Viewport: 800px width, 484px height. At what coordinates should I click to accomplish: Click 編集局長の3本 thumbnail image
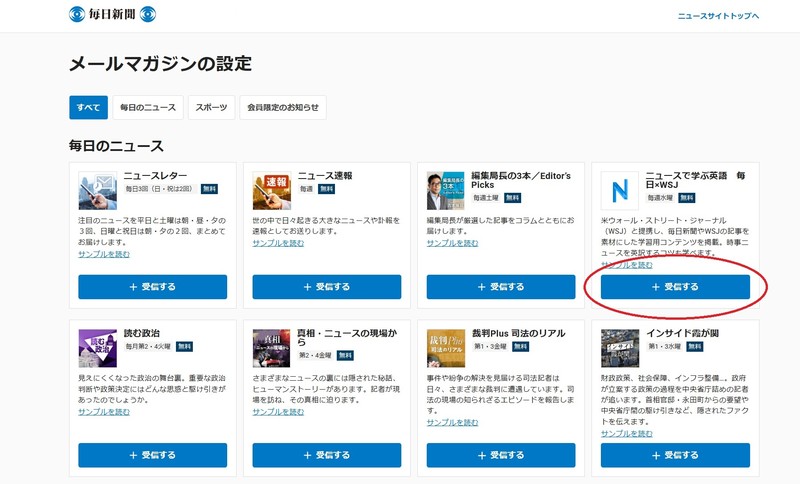pyautogui.click(x=446, y=191)
